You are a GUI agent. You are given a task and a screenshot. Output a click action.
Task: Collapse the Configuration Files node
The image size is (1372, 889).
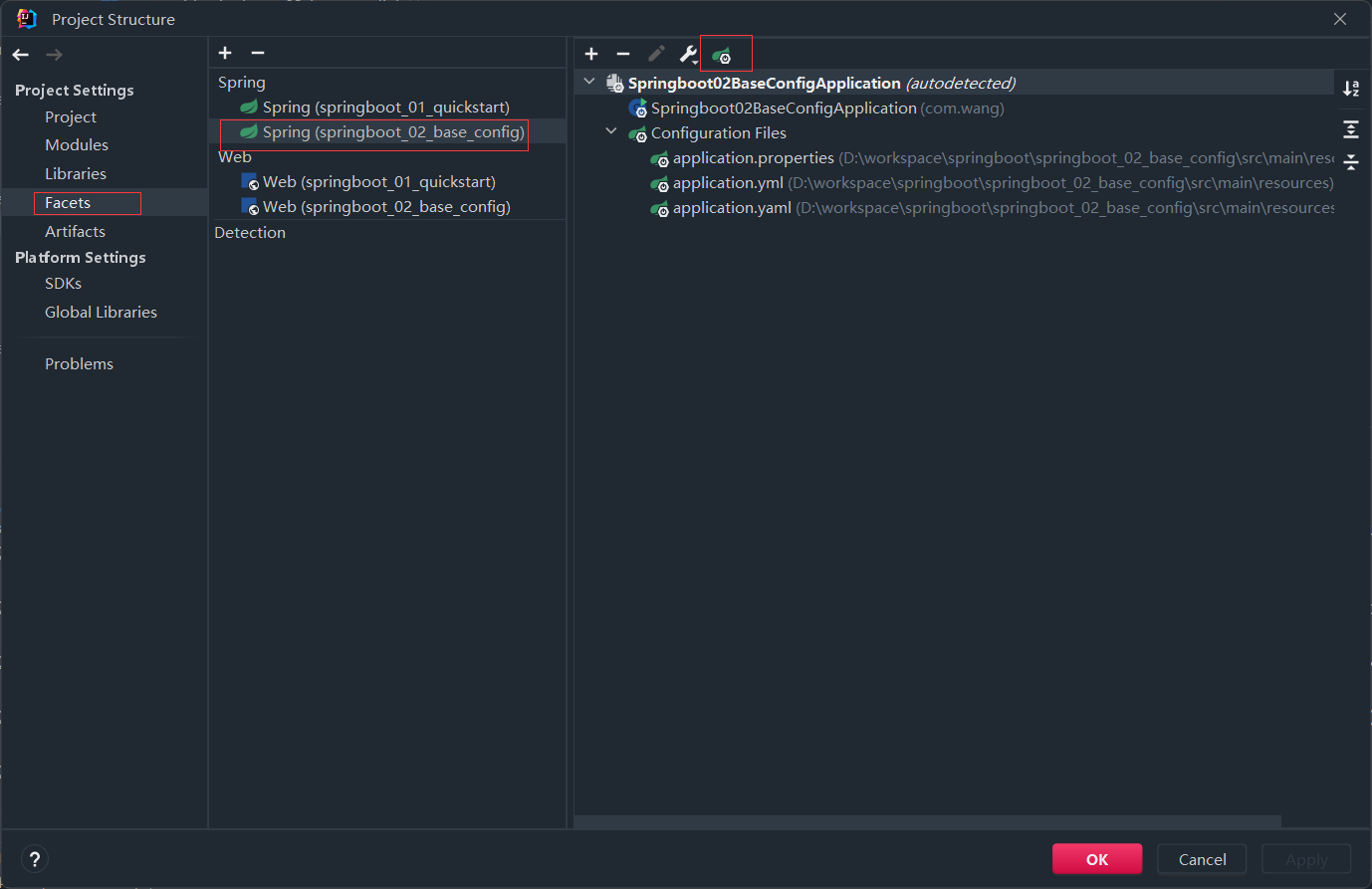pyautogui.click(x=611, y=132)
